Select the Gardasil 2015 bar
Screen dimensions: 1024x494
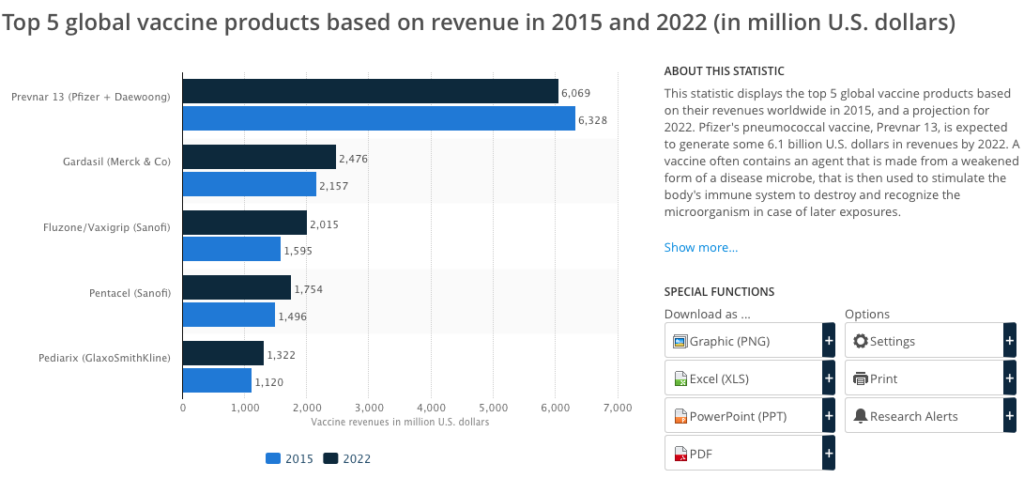pos(249,184)
